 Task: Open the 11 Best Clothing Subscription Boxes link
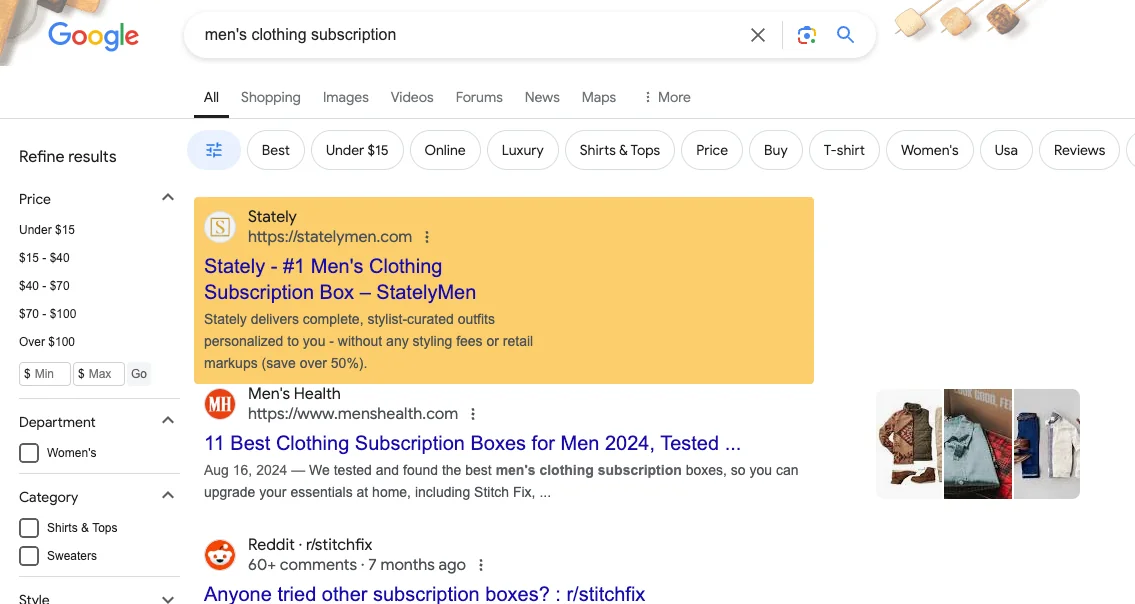click(472, 443)
